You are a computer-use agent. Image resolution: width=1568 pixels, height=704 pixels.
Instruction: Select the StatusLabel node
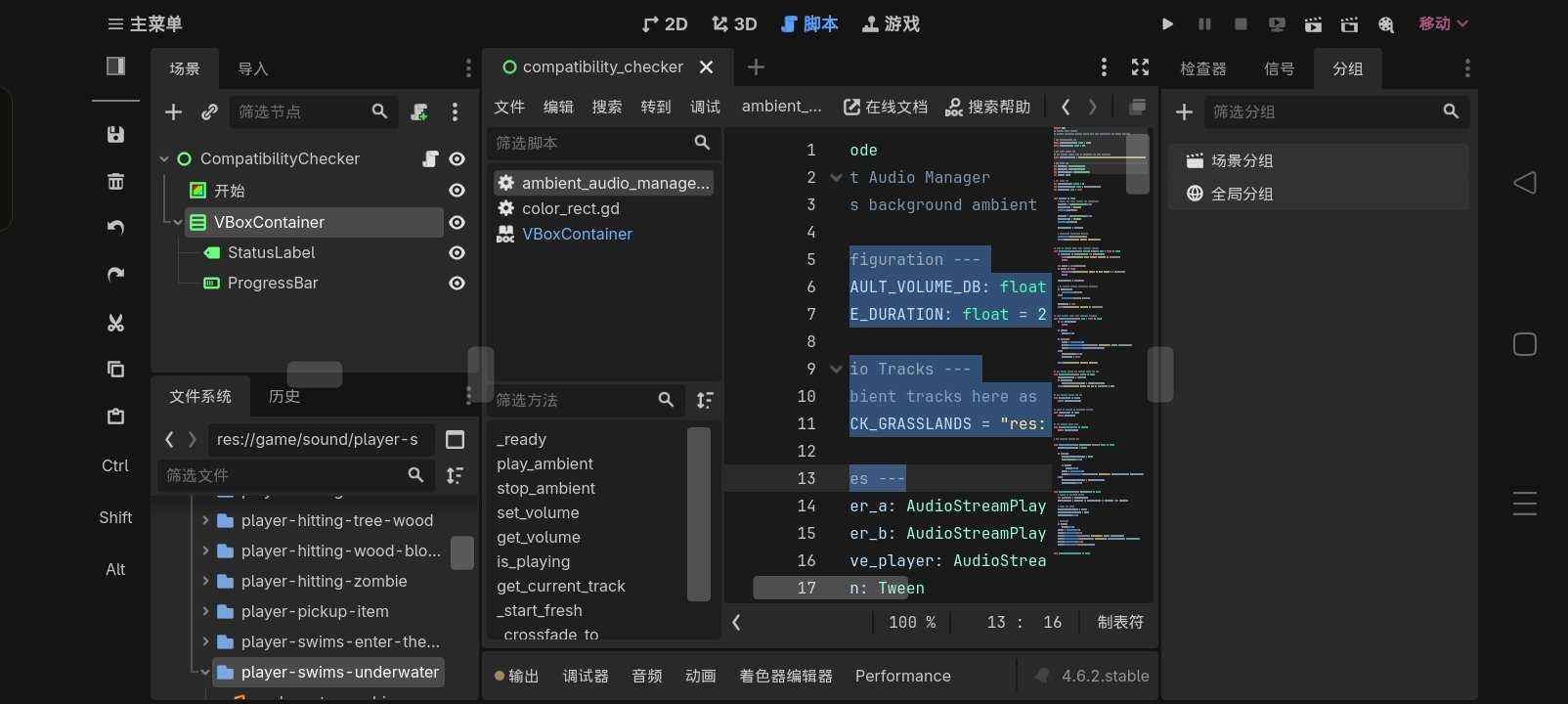[271, 252]
